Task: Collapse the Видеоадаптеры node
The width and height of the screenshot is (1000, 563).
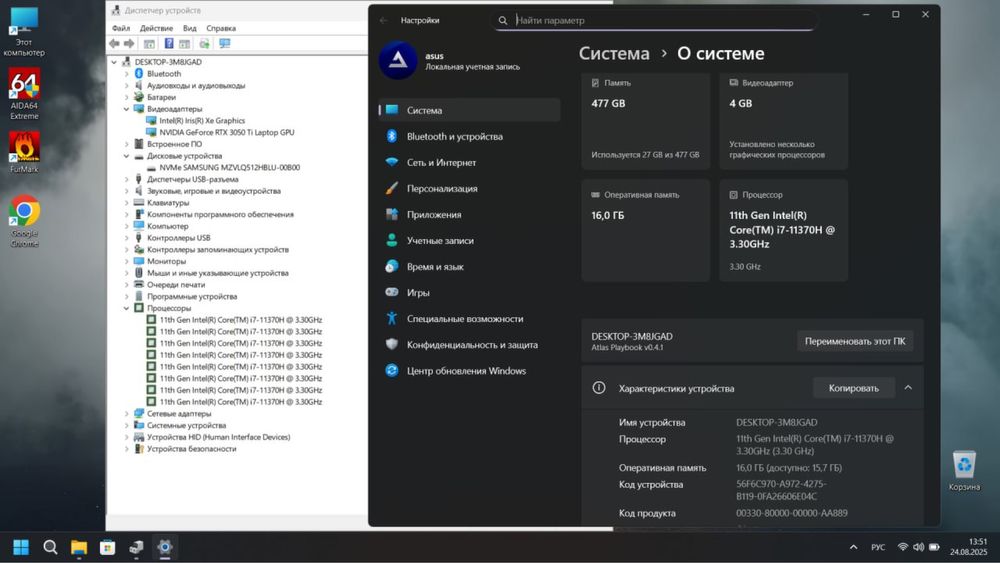Action: pyautogui.click(x=126, y=109)
